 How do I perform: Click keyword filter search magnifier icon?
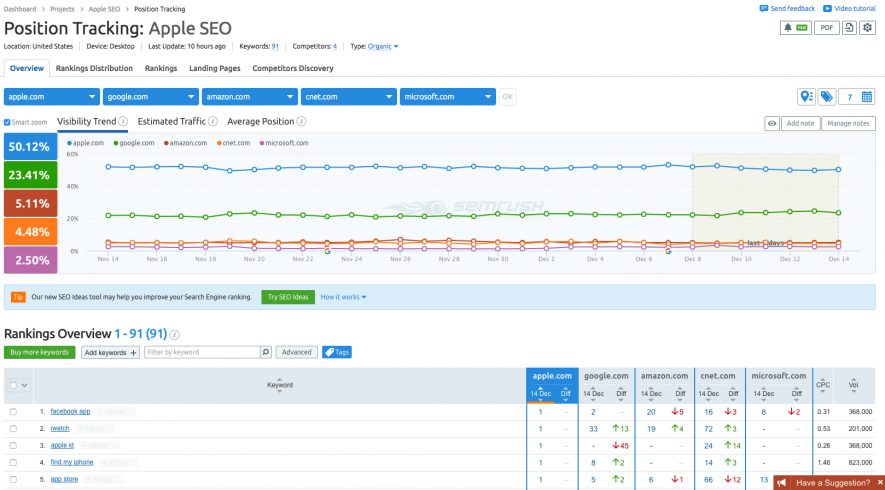coord(266,352)
